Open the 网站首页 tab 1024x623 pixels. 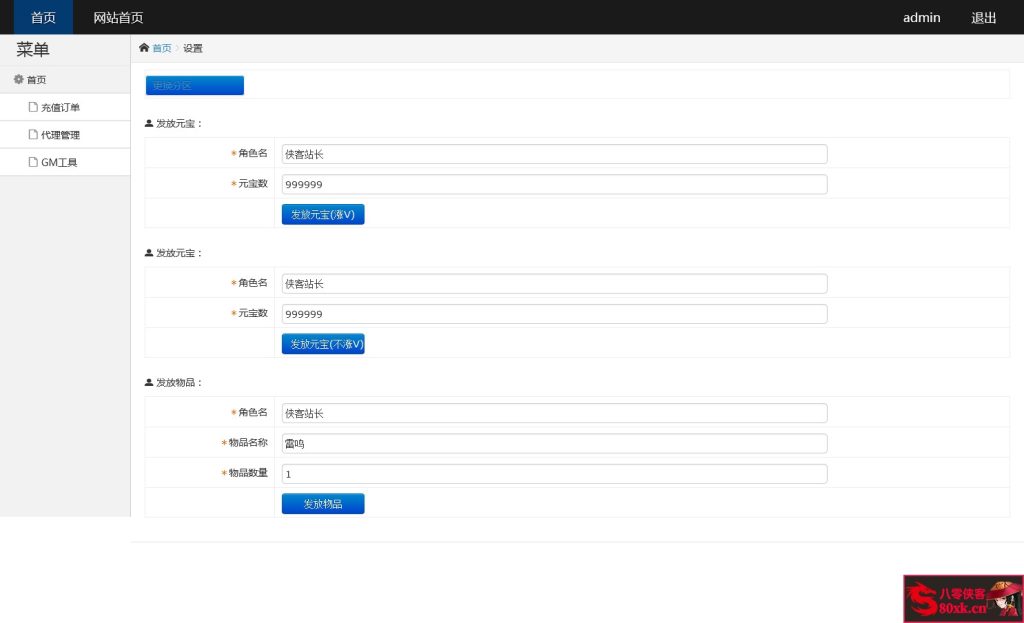117,17
